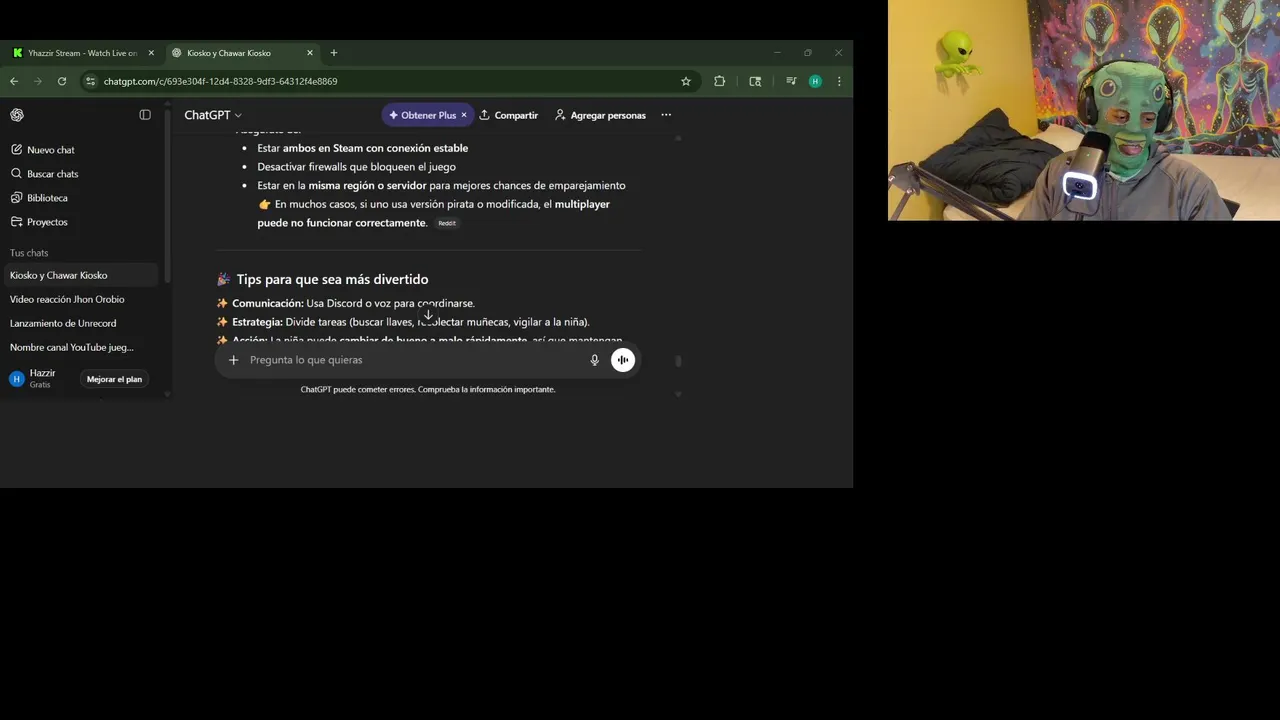The width and height of the screenshot is (1280, 720).
Task: Start voice mode with the waveform button
Action: (623, 360)
